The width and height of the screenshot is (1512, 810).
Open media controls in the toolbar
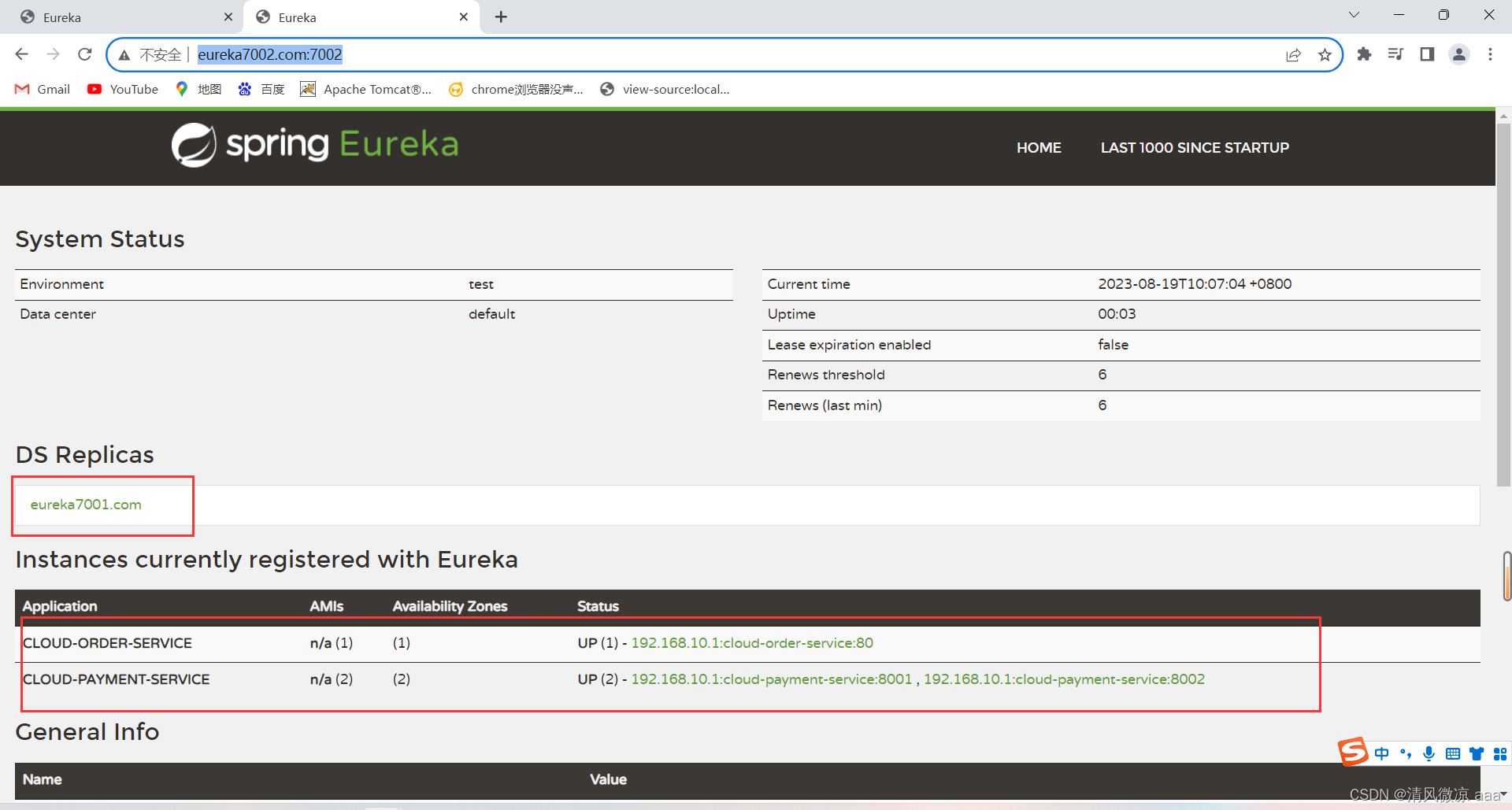coord(1395,54)
